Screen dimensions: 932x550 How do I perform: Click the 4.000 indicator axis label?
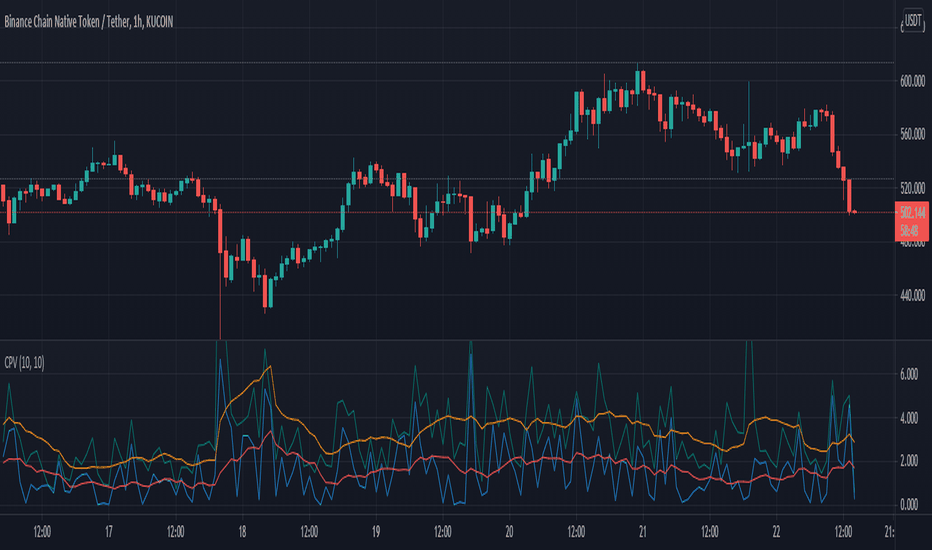(x=909, y=418)
